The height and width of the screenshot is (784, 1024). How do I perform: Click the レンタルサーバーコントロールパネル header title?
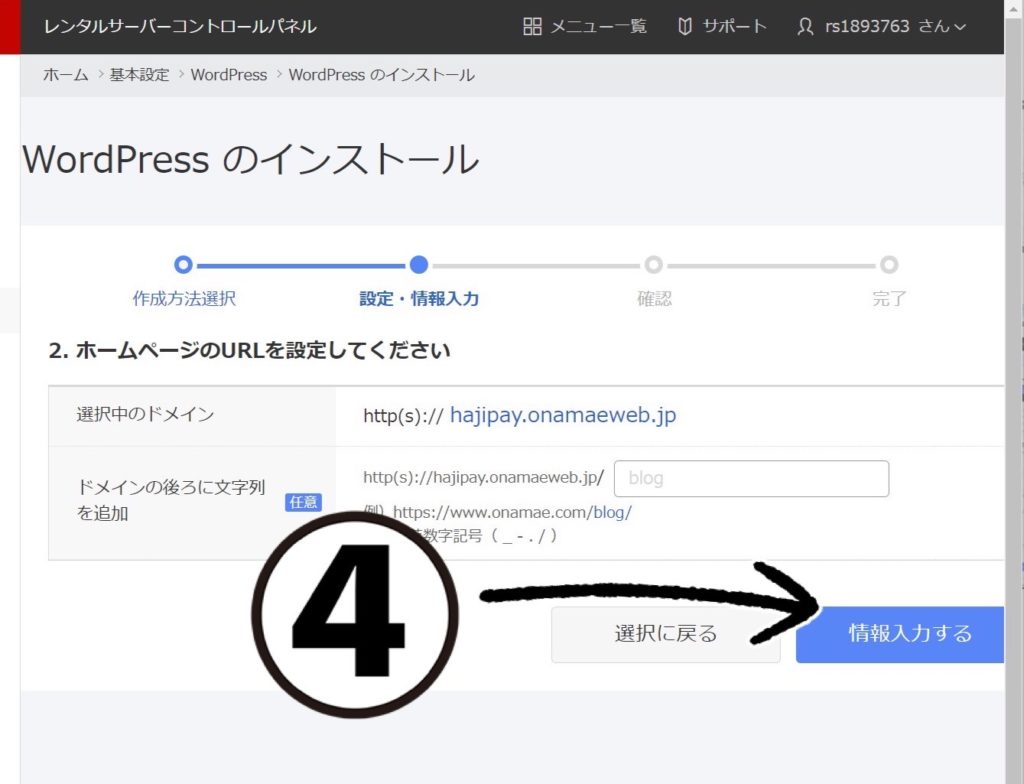pyautogui.click(x=180, y=27)
